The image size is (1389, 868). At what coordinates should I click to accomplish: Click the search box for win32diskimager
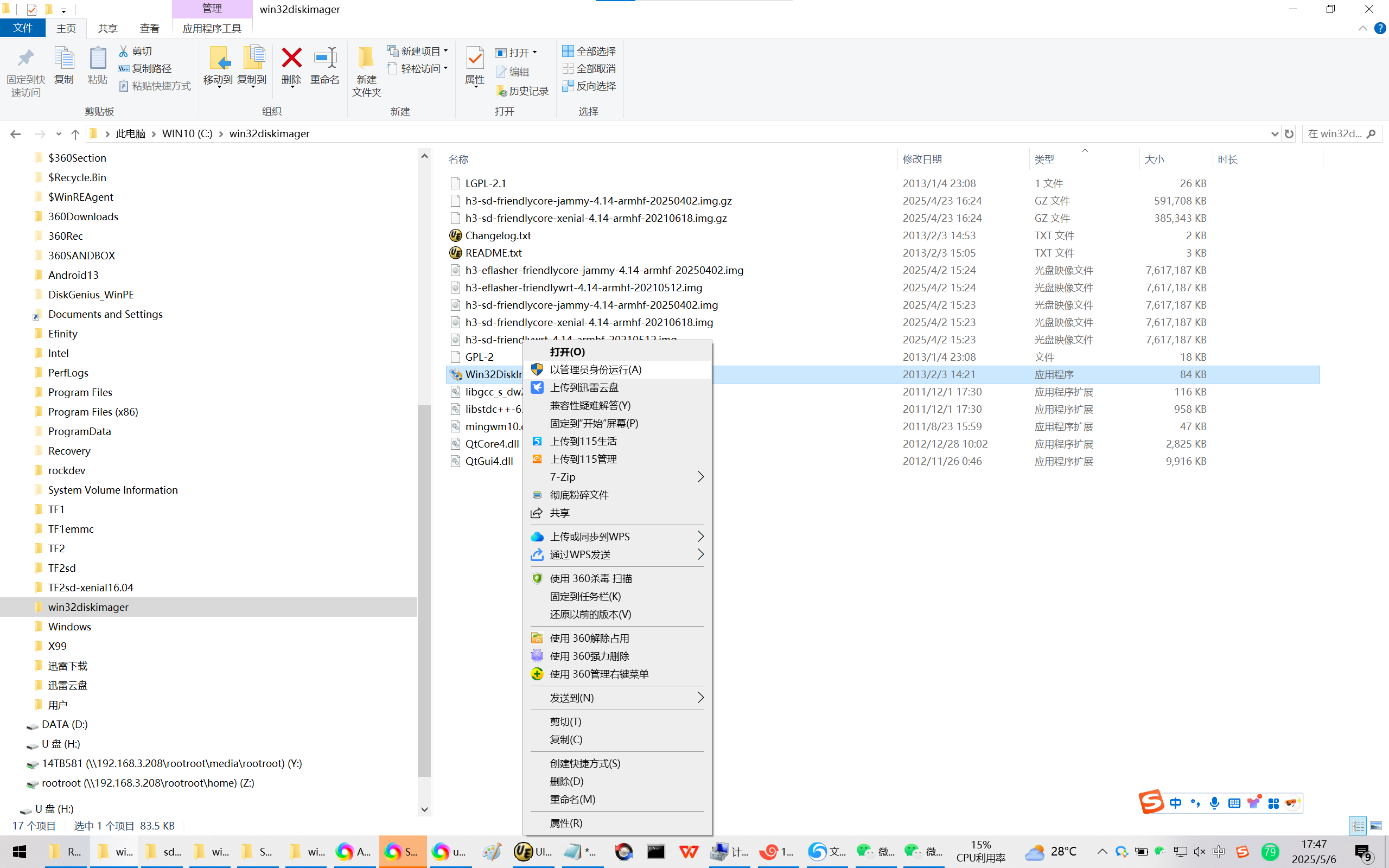(1335, 134)
